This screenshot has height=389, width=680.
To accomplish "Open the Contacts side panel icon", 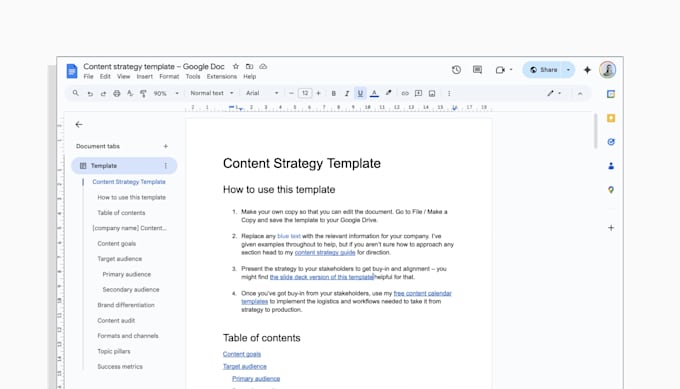I will tap(611, 166).
